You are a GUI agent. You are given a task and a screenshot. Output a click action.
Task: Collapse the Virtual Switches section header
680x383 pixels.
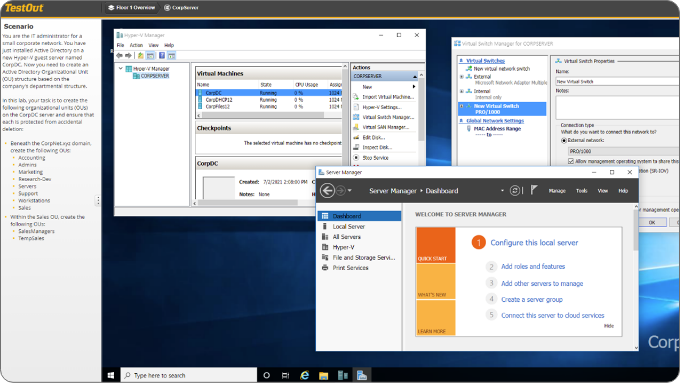coord(461,61)
